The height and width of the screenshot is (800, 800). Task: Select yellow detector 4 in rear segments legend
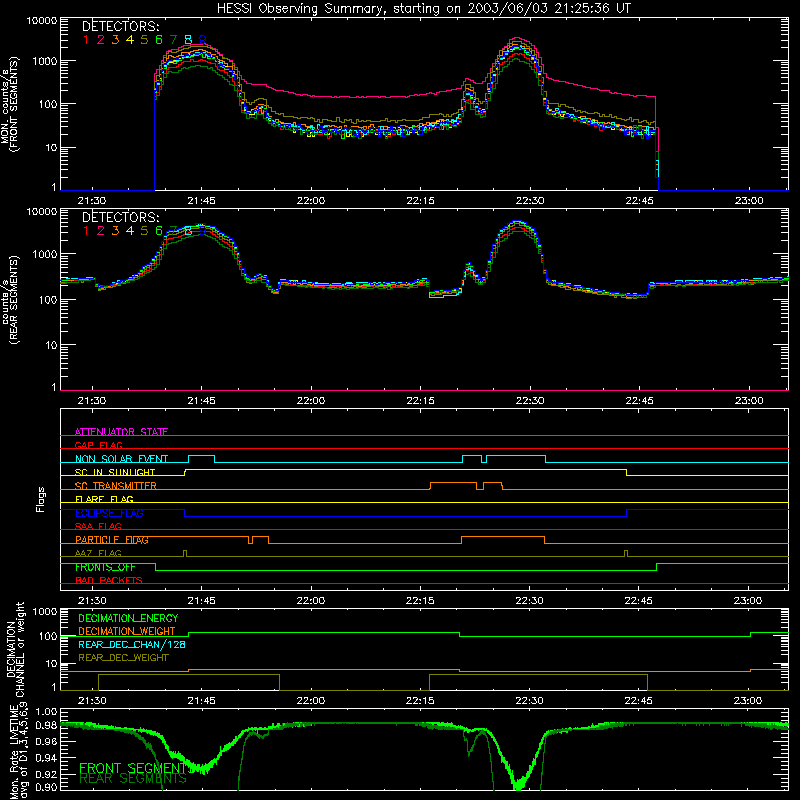(130, 231)
